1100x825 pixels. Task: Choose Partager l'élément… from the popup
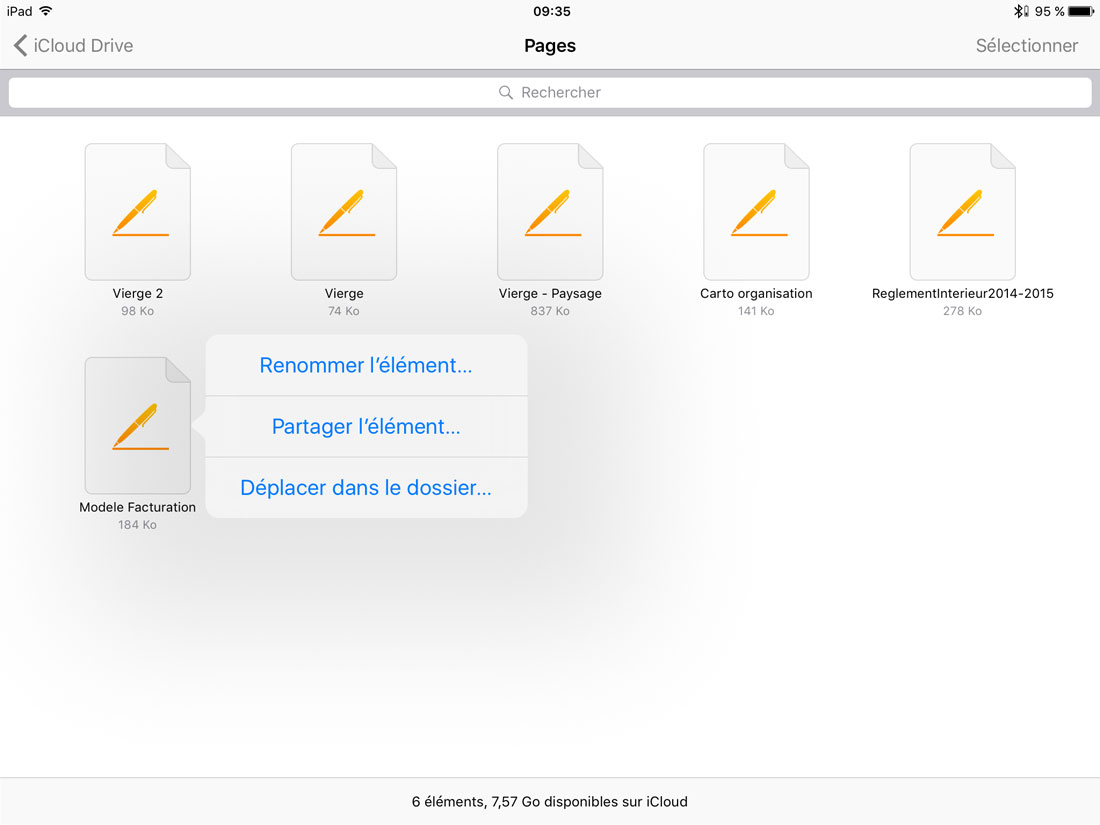pyautogui.click(x=366, y=427)
